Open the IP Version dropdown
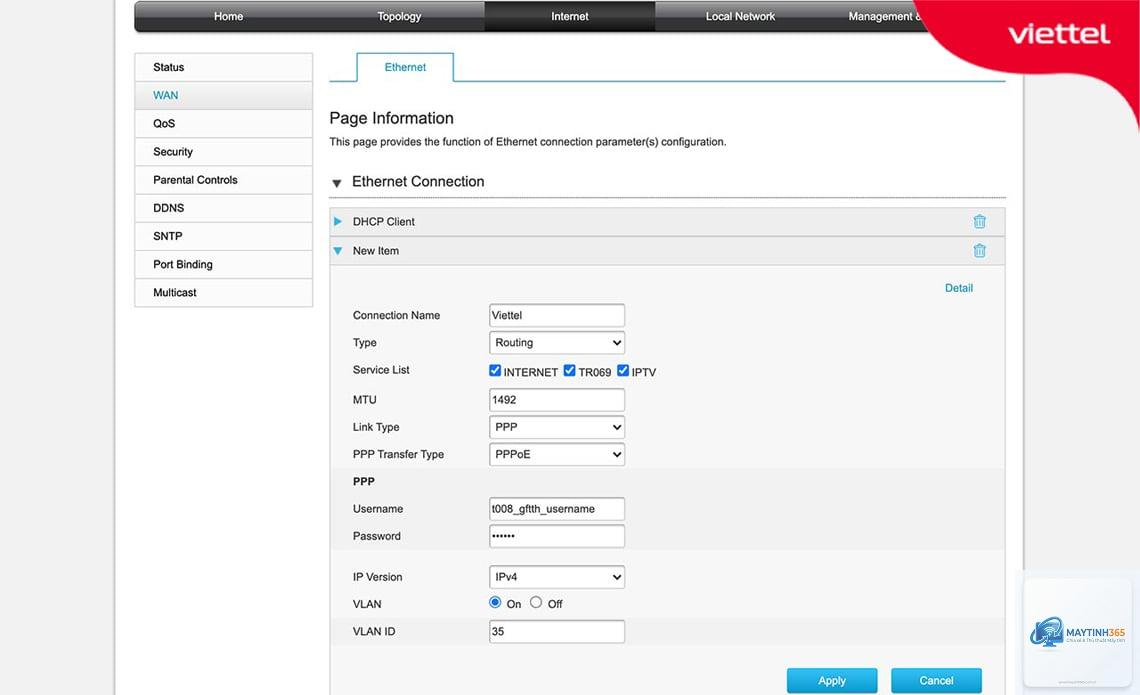The height and width of the screenshot is (695, 1140). 557,577
